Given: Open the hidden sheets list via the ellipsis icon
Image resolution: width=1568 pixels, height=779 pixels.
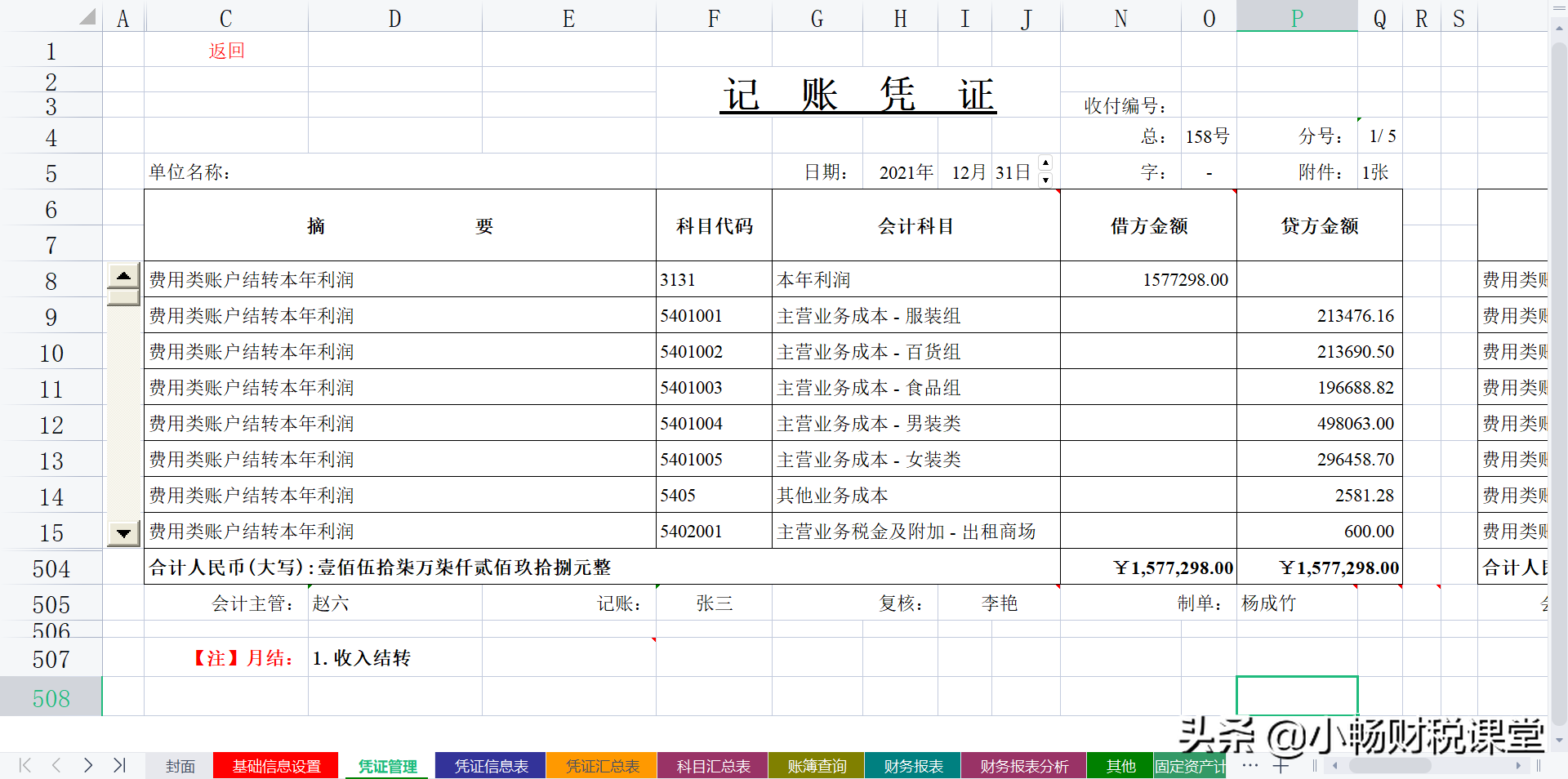Looking at the screenshot, I should (1249, 766).
